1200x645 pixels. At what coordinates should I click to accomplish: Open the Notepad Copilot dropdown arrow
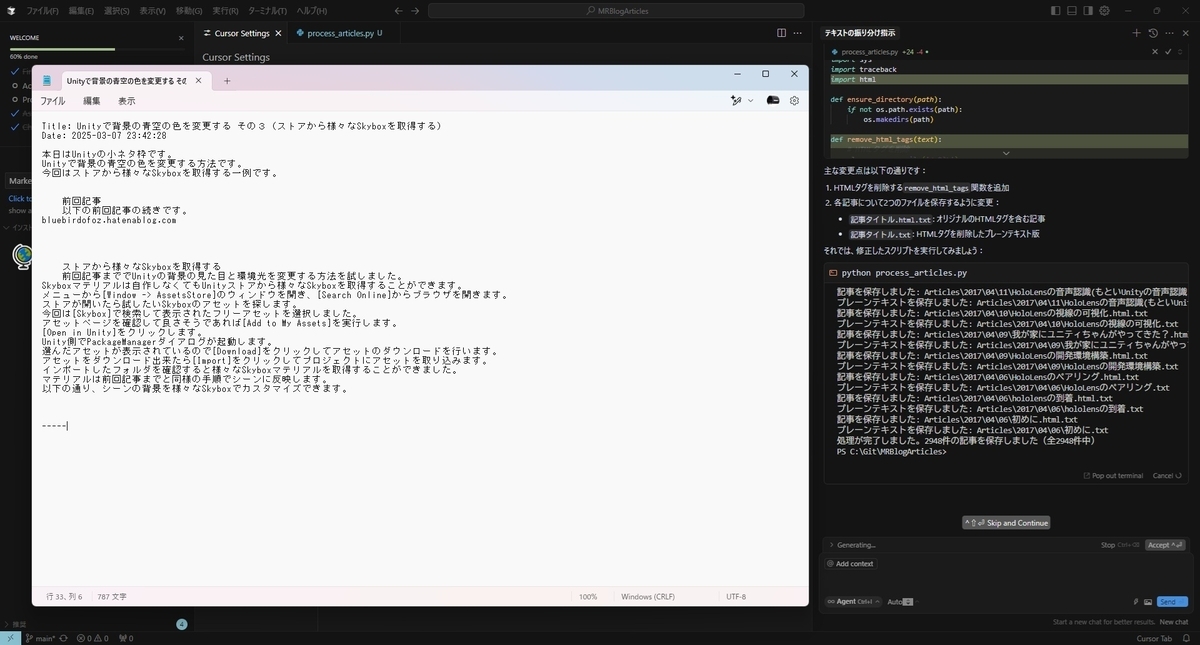pos(750,101)
